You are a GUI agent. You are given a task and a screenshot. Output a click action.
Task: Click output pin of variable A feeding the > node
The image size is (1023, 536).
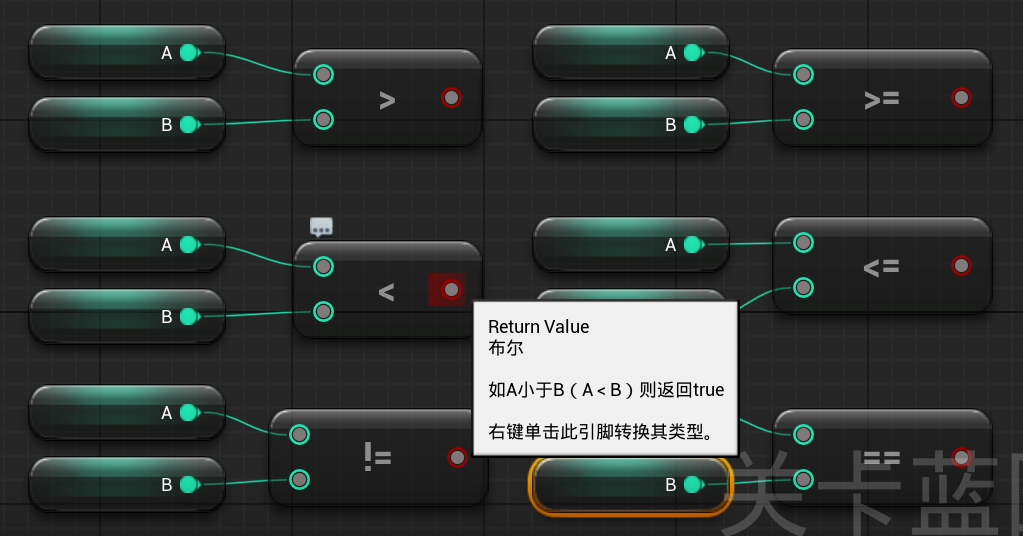pyautogui.click(x=189, y=52)
